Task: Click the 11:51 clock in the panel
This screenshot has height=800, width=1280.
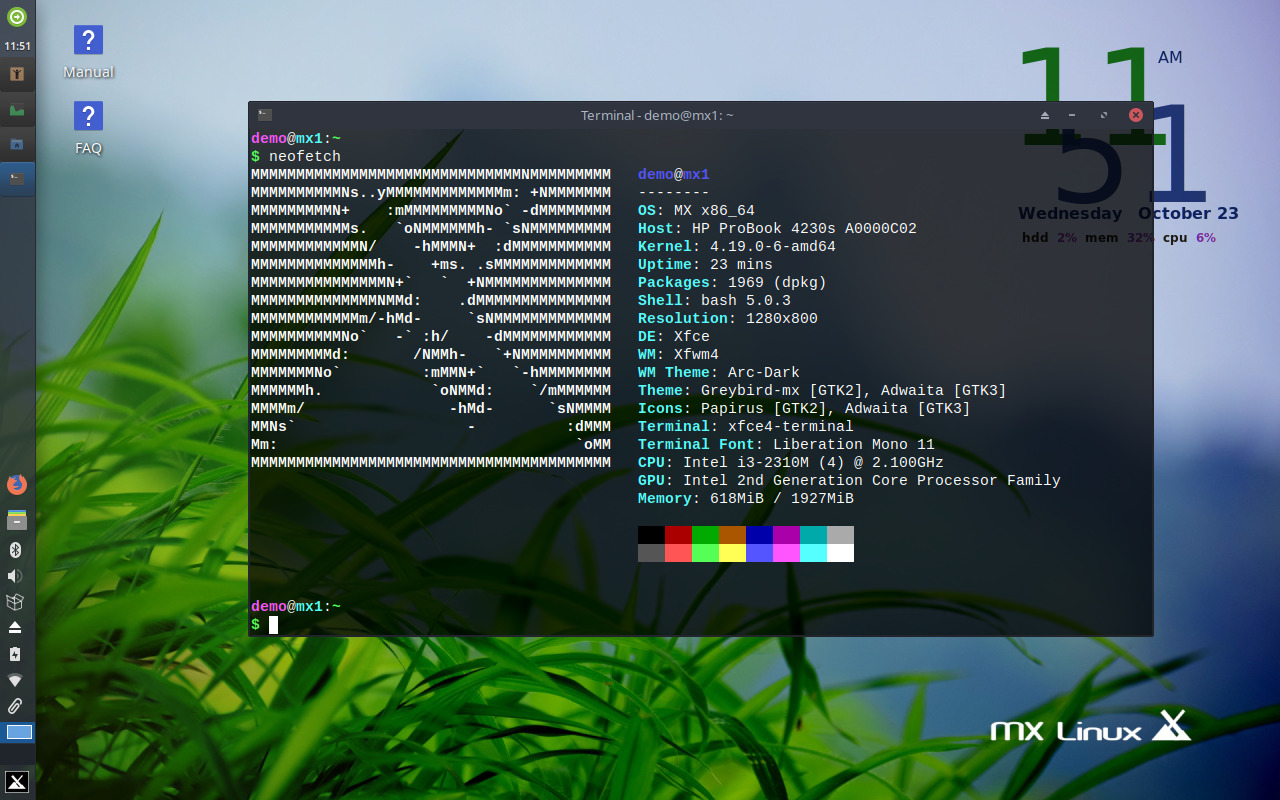Action: pyautogui.click(x=17, y=45)
